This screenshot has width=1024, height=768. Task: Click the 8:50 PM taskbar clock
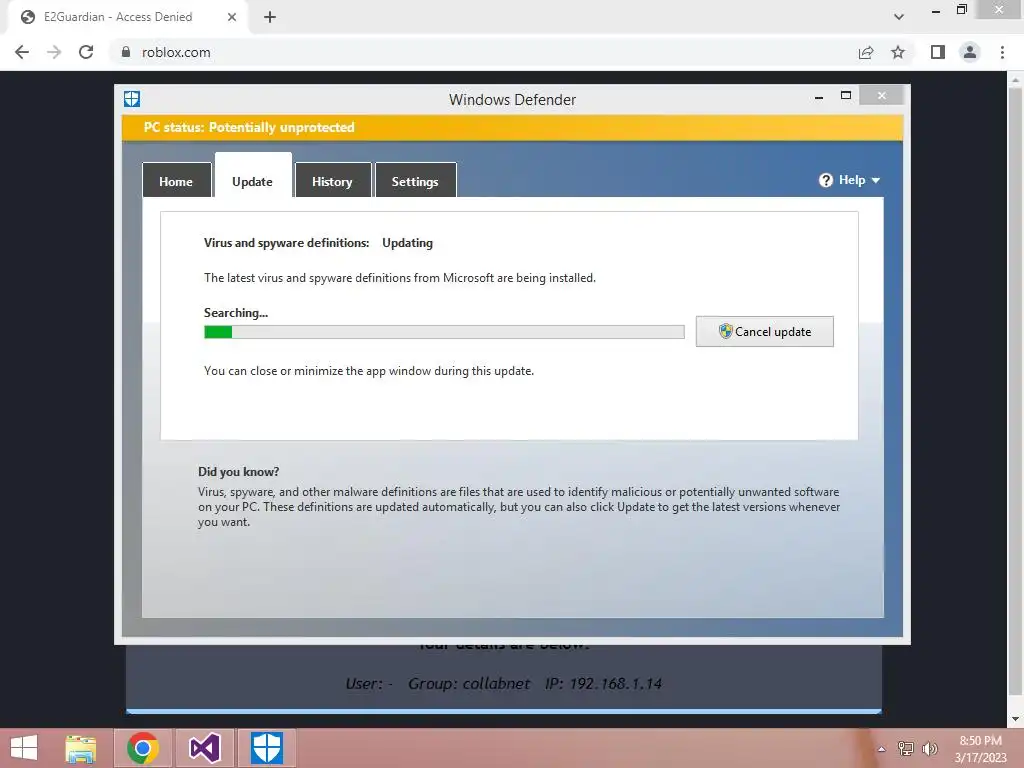pyautogui.click(x=980, y=741)
